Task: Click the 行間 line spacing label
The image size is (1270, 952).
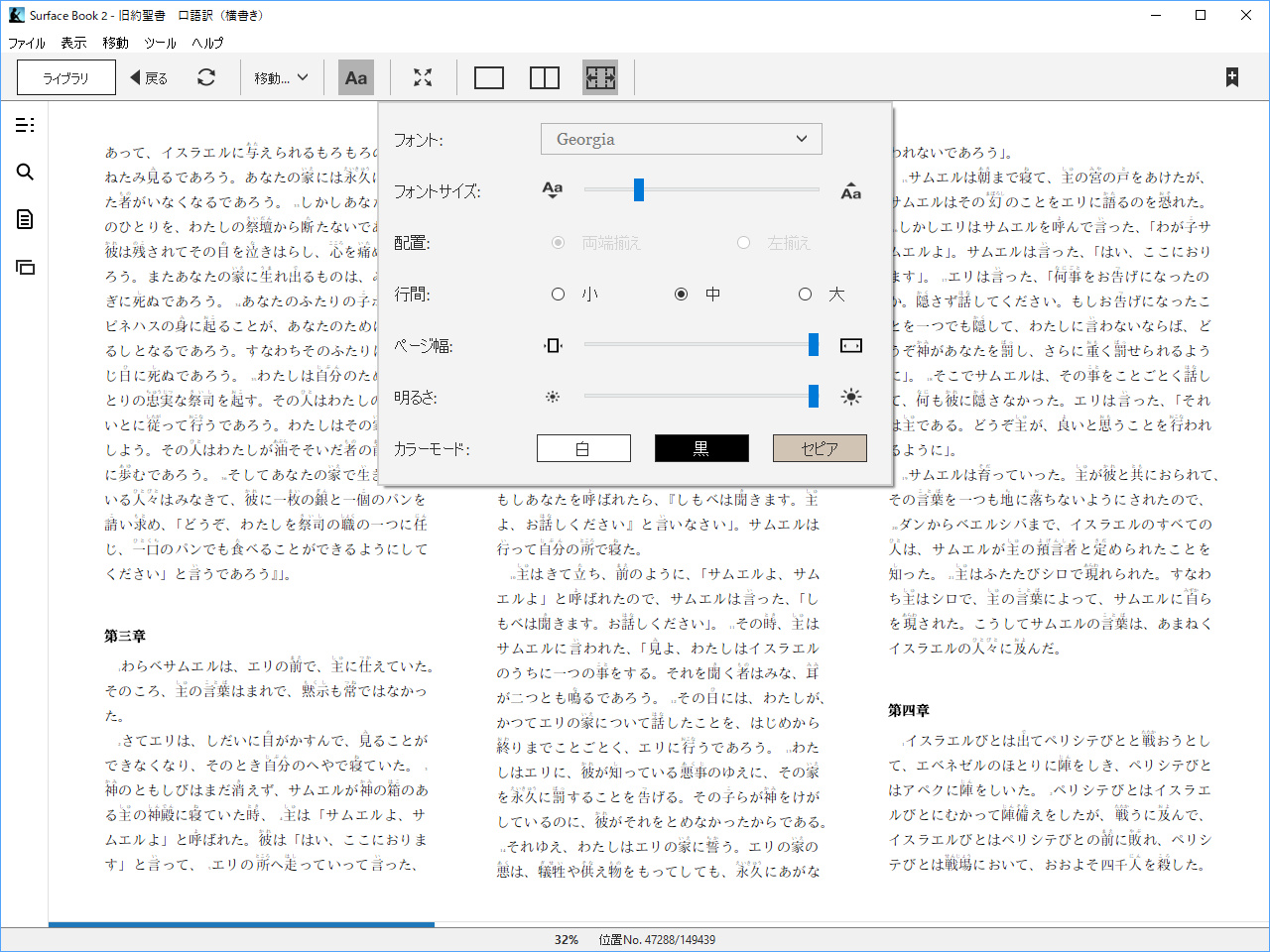Action: point(410,294)
